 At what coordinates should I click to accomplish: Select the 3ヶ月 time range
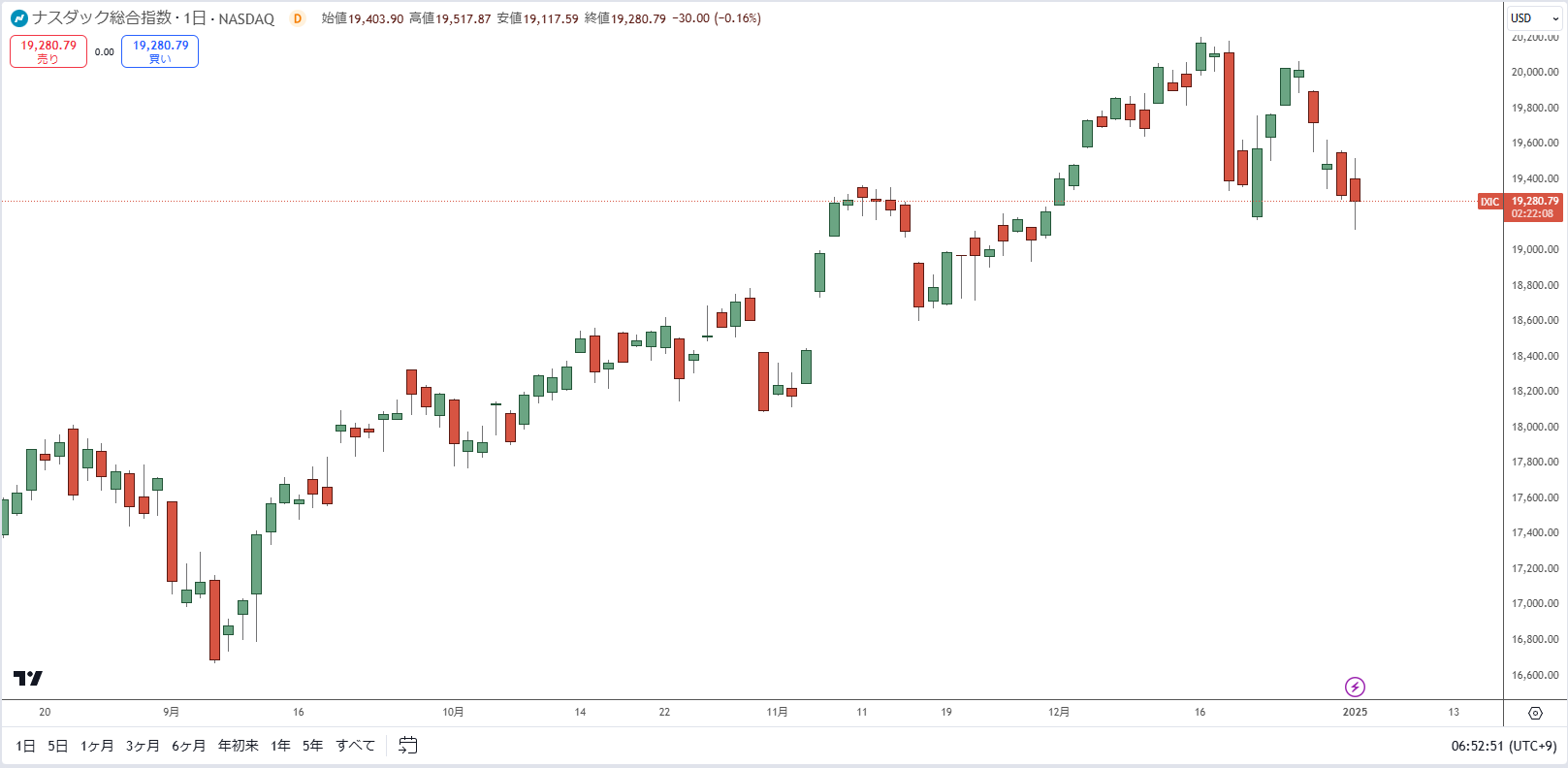tap(143, 746)
